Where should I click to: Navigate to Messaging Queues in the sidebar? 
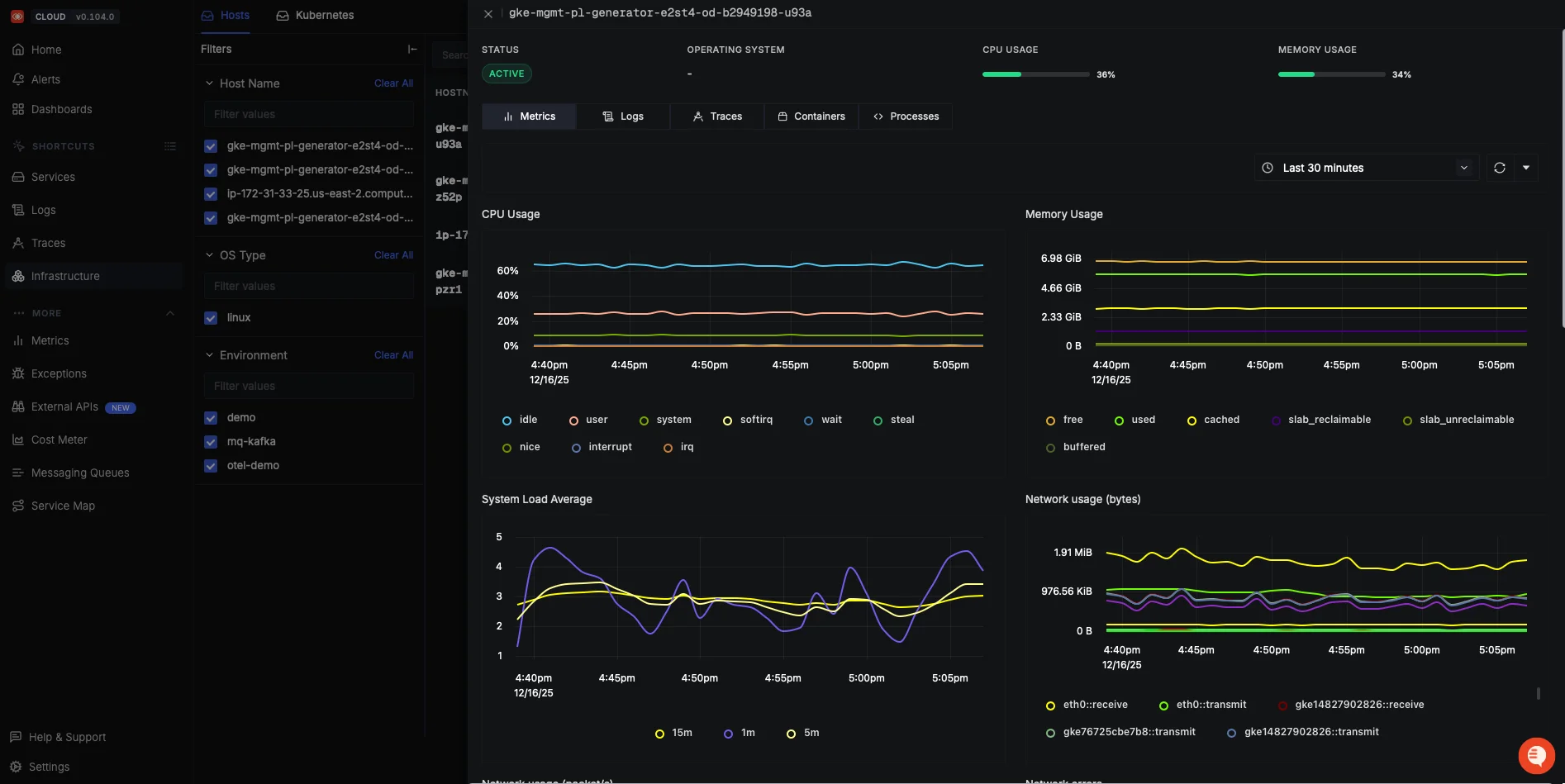pos(80,473)
